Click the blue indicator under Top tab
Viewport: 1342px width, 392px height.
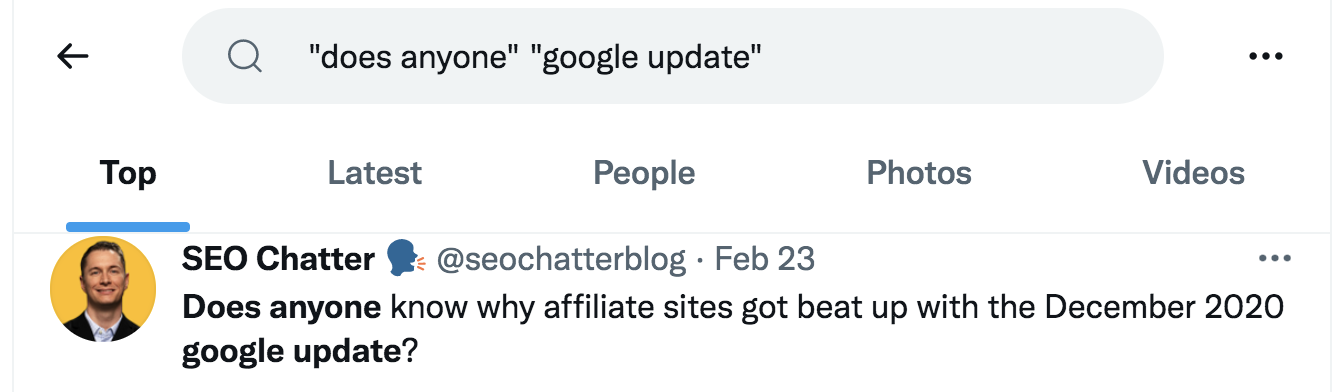coord(128,227)
